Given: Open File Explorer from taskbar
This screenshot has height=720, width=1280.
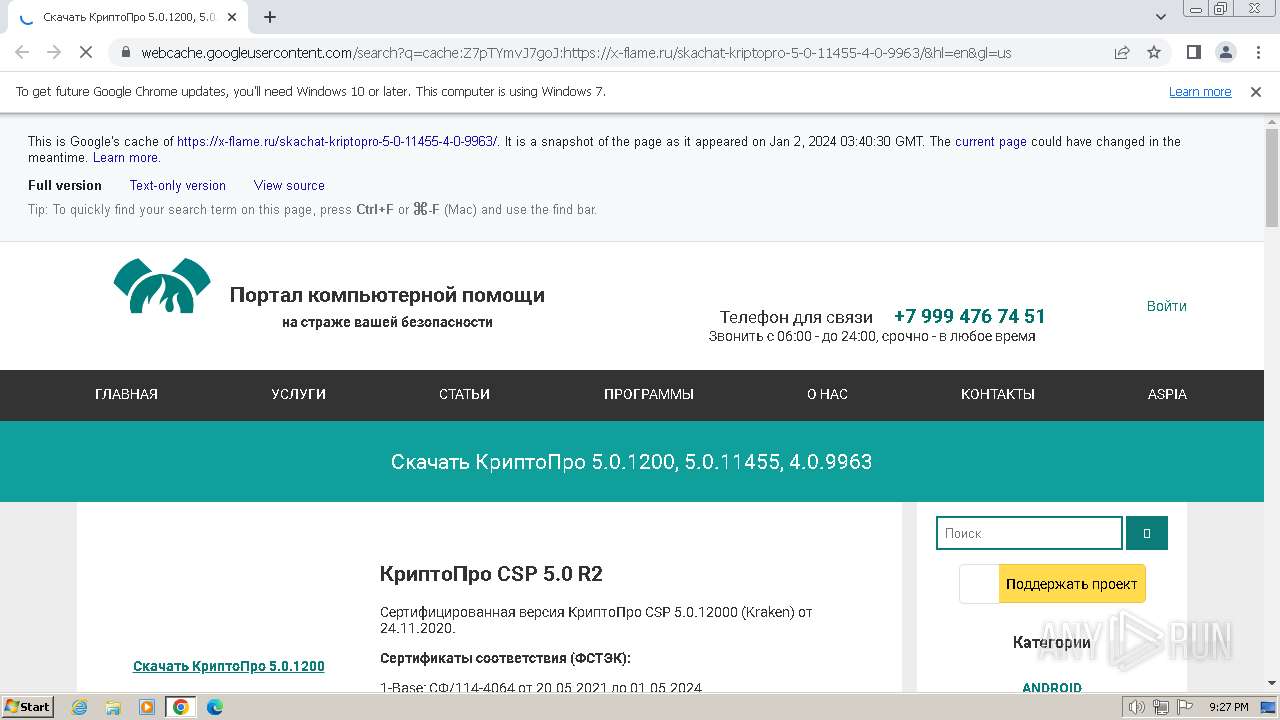Looking at the screenshot, I should 113,707.
